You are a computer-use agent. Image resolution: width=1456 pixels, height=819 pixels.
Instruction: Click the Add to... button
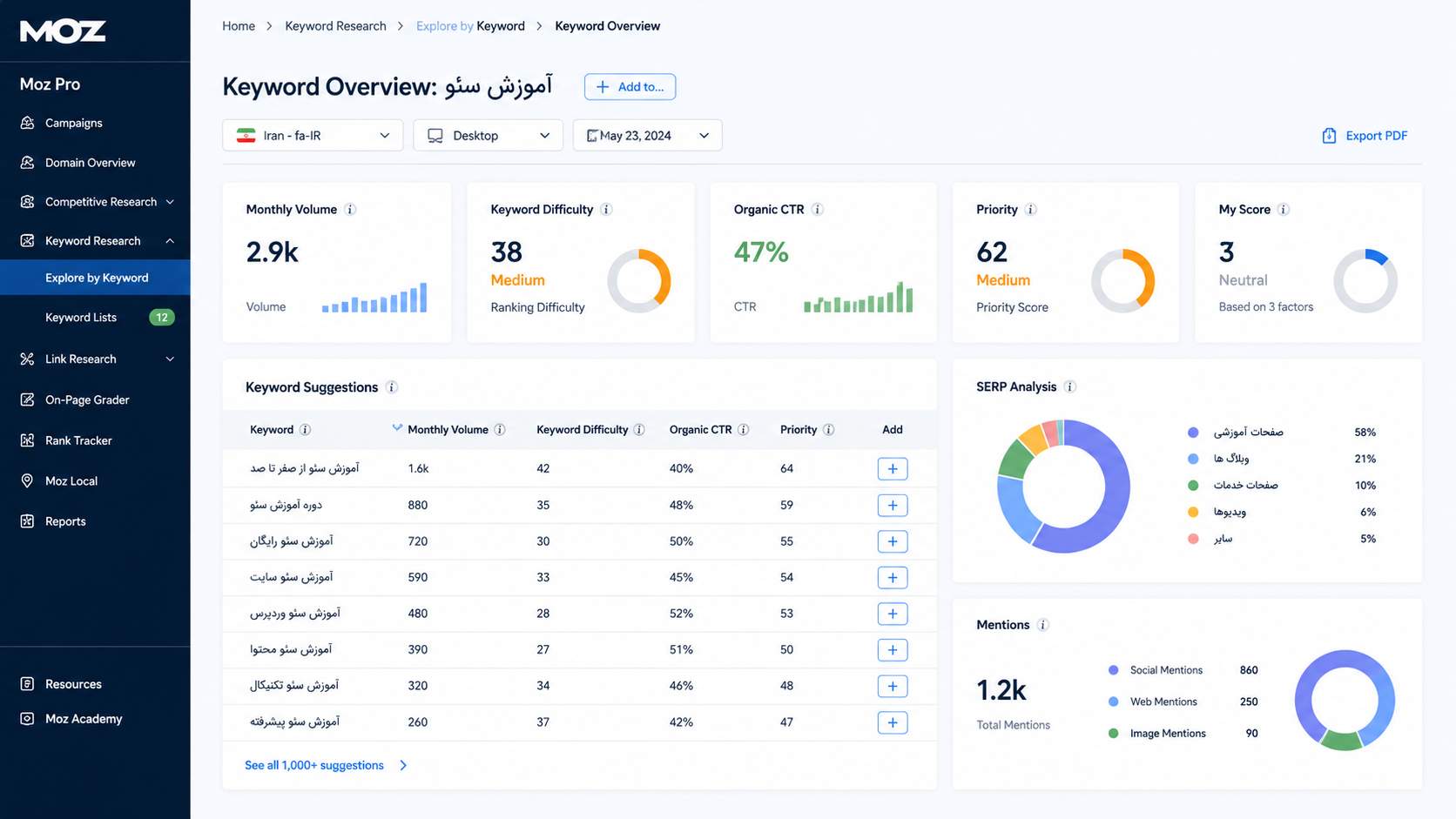630,87
